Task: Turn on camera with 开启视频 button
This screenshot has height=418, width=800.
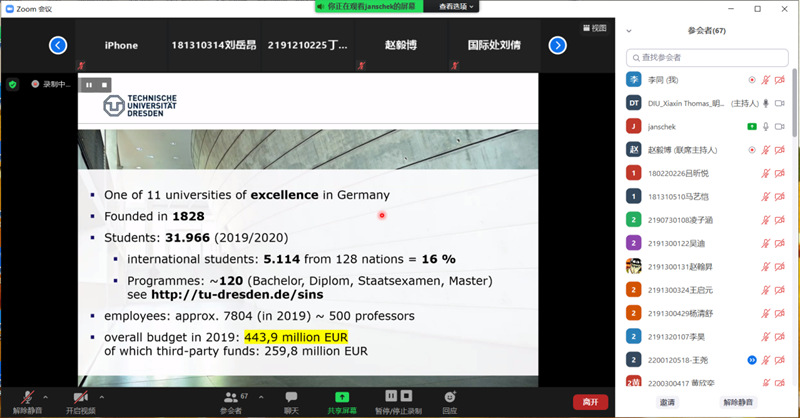Action: pyautogui.click(x=81, y=400)
